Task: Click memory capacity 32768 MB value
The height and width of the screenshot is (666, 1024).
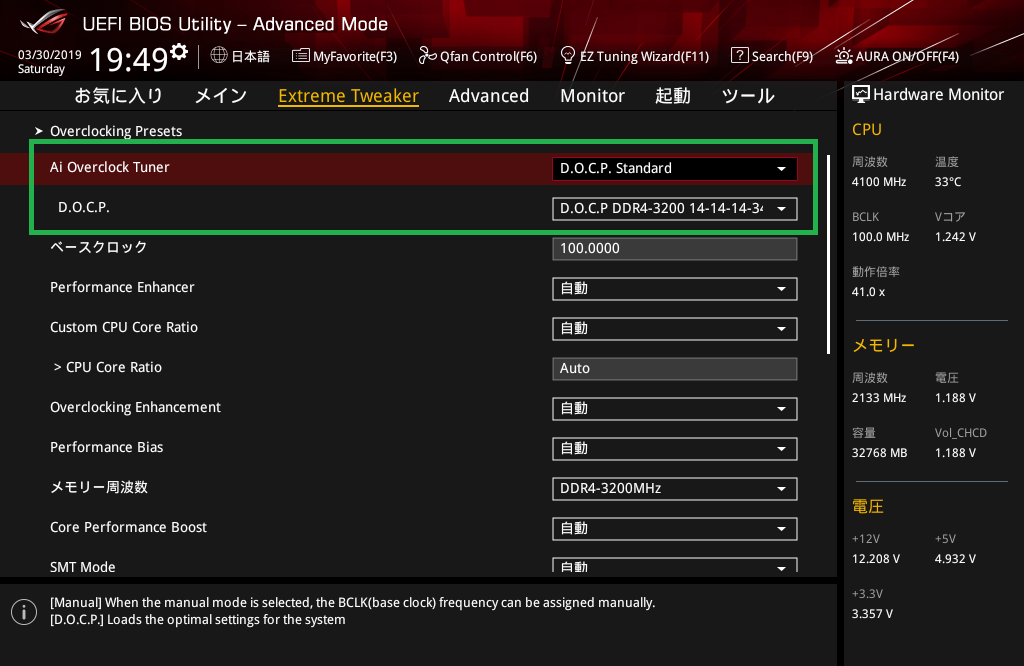Action: tap(879, 452)
